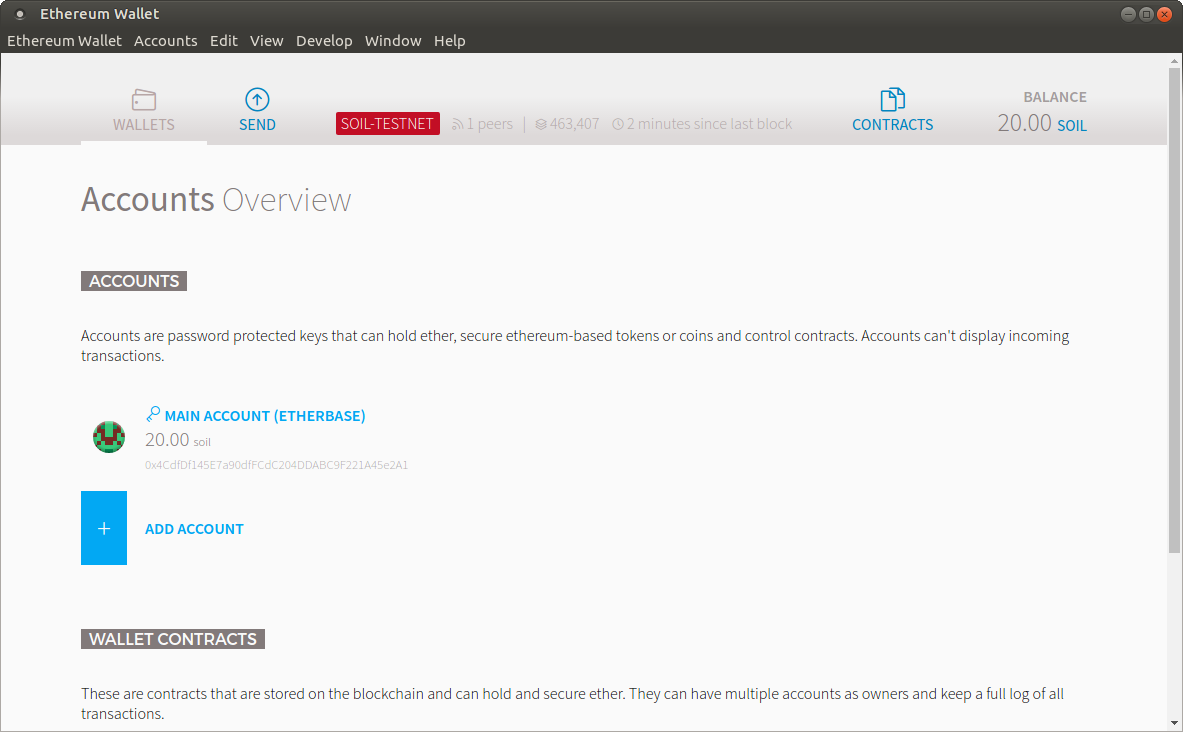Click the account address 0x4CdfDf145E7a90...

pos(276,465)
